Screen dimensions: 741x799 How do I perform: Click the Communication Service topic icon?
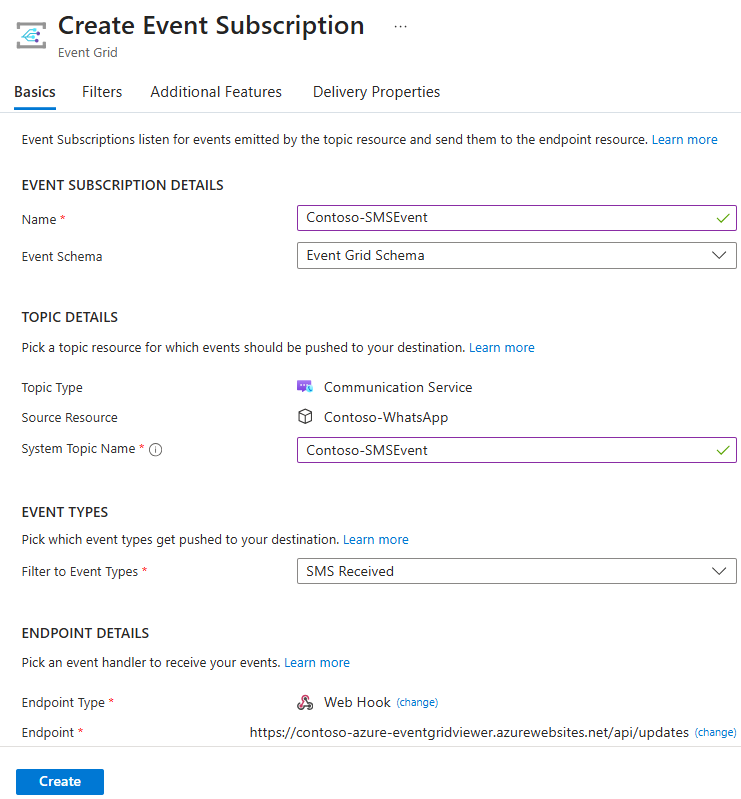[305, 387]
